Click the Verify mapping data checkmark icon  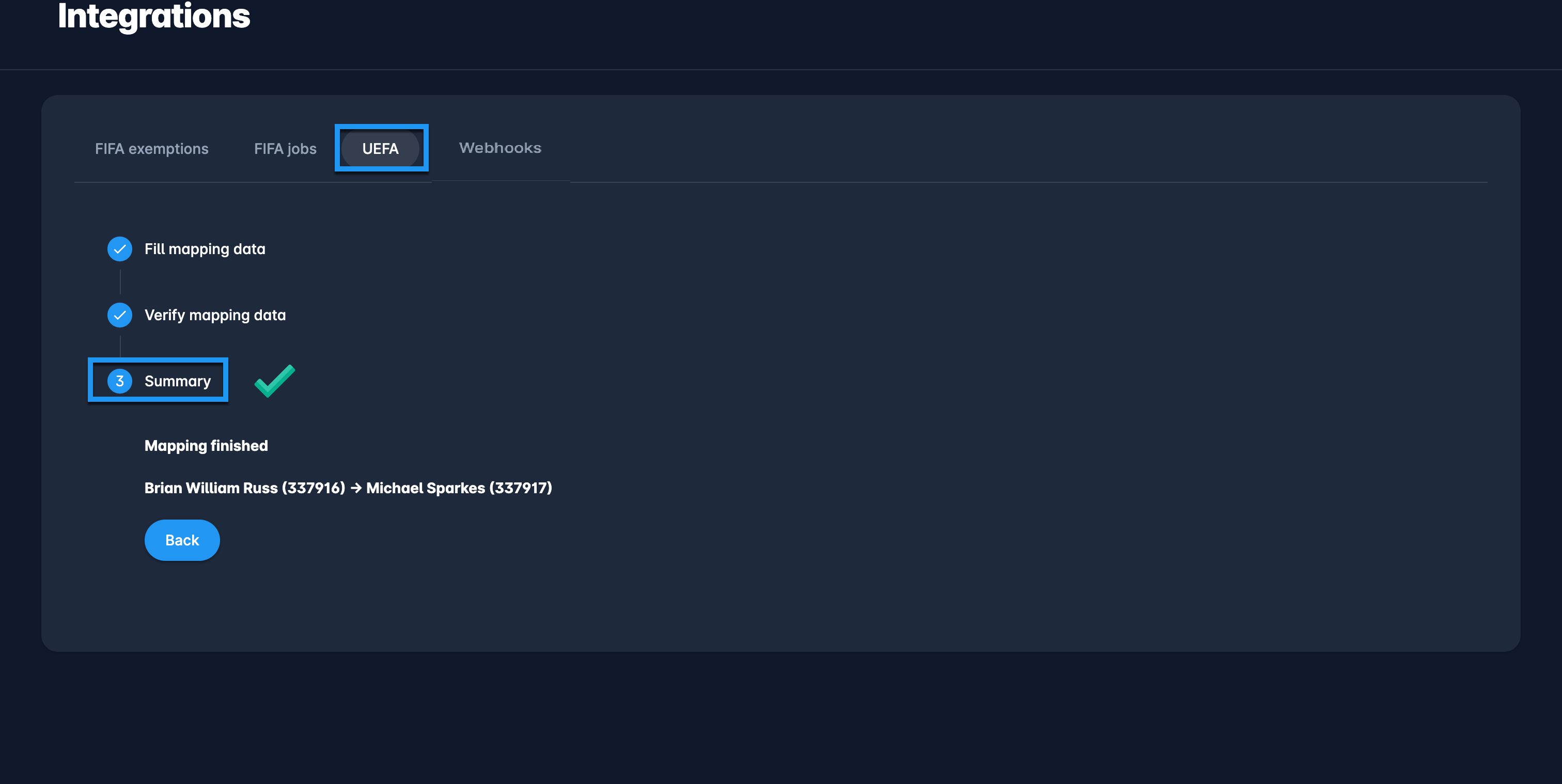tap(119, 315)
